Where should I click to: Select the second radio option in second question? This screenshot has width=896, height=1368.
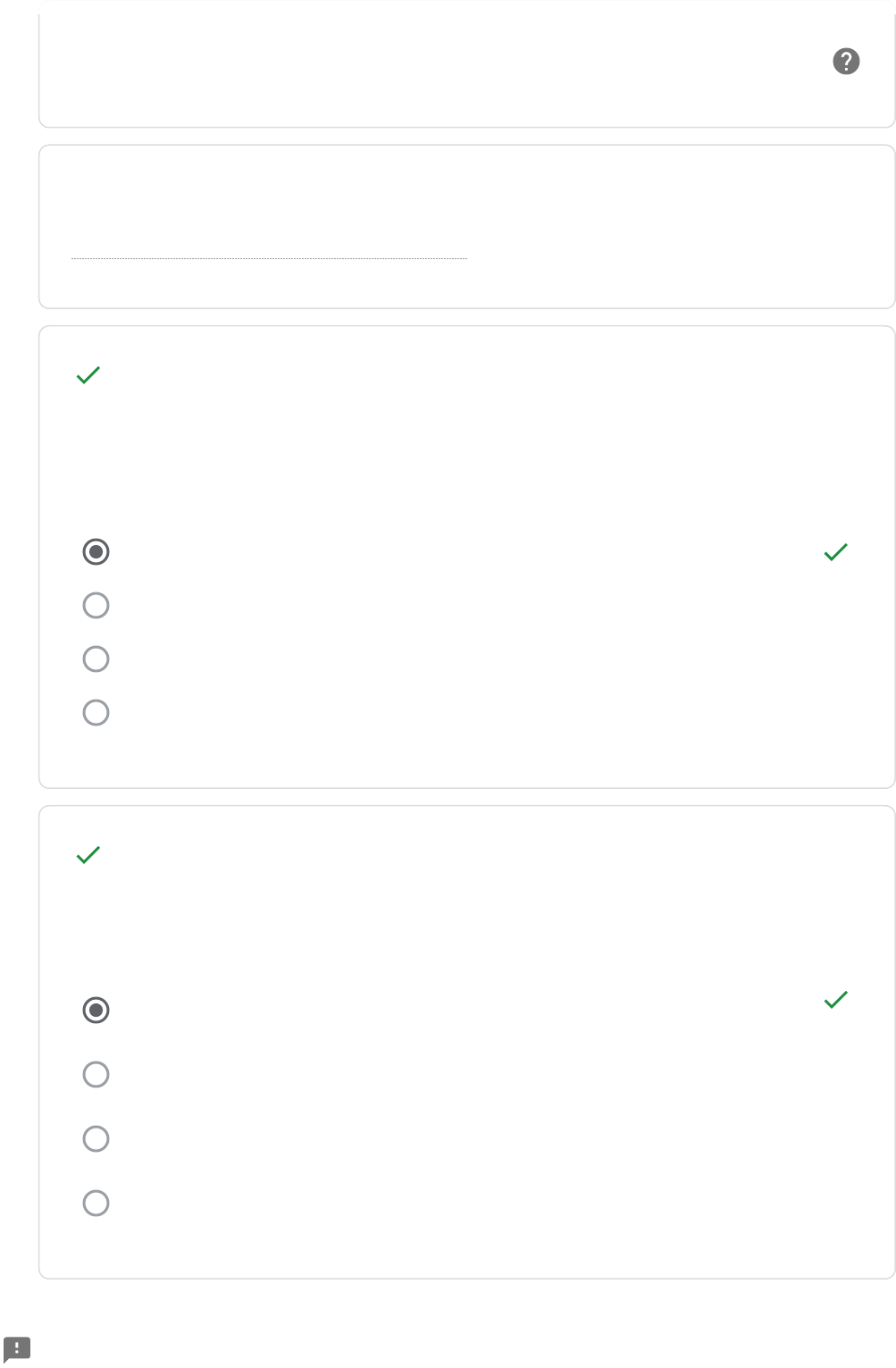click(96, 1074)
